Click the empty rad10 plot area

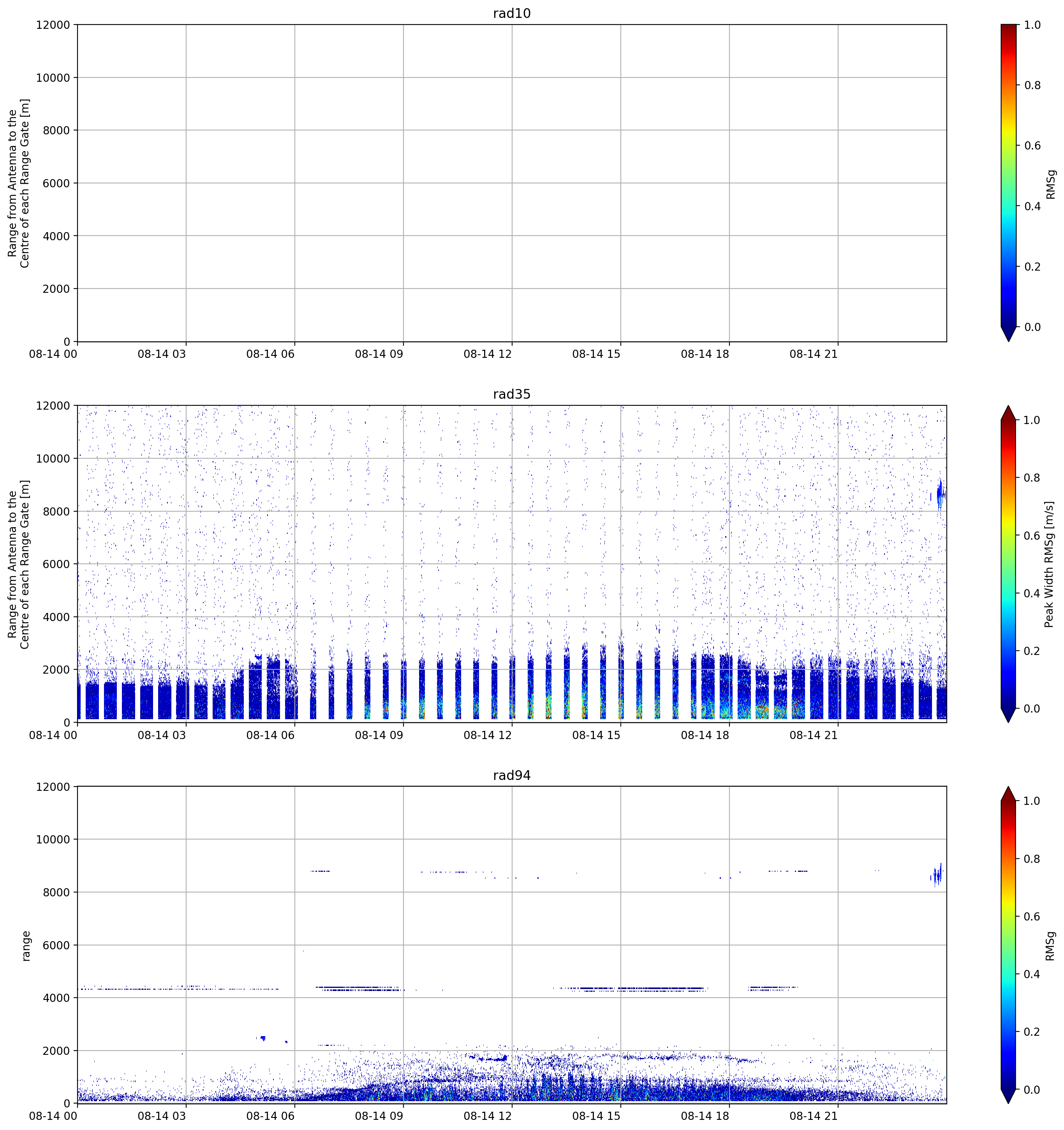pyautogui.click(x=511, y=183)
